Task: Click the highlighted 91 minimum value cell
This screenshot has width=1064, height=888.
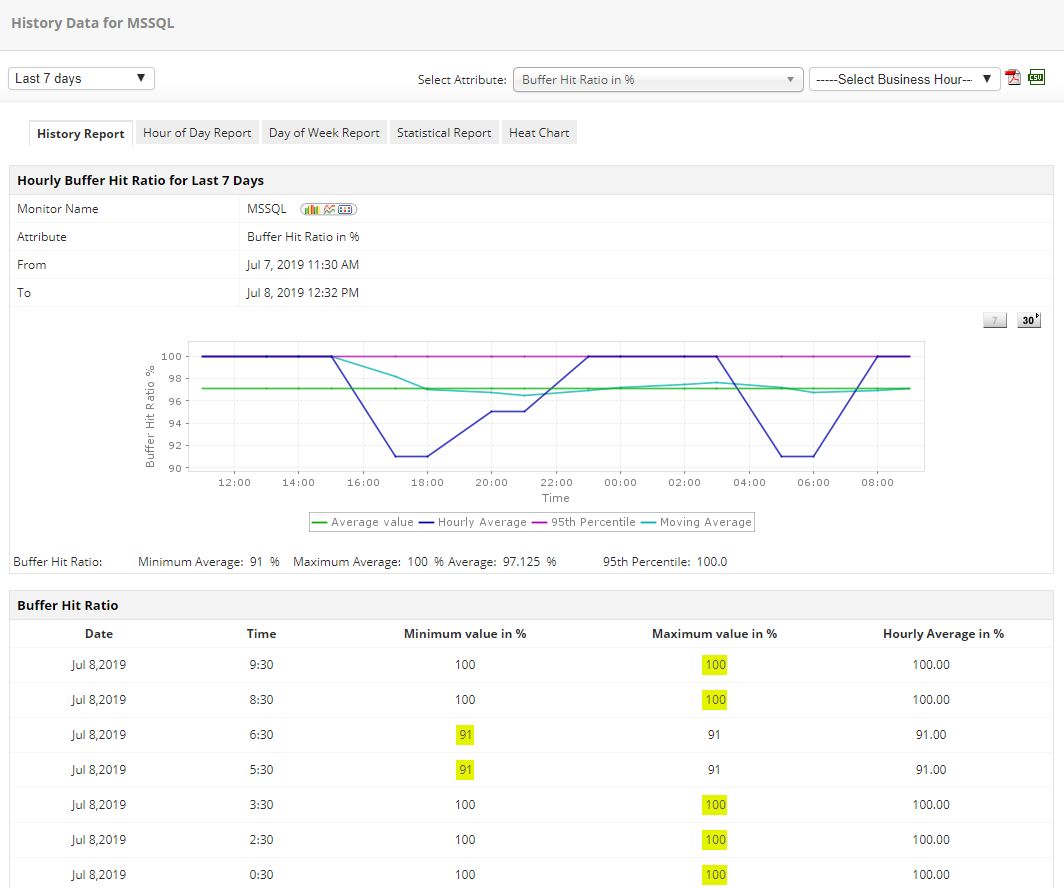Action: [464, 734]
